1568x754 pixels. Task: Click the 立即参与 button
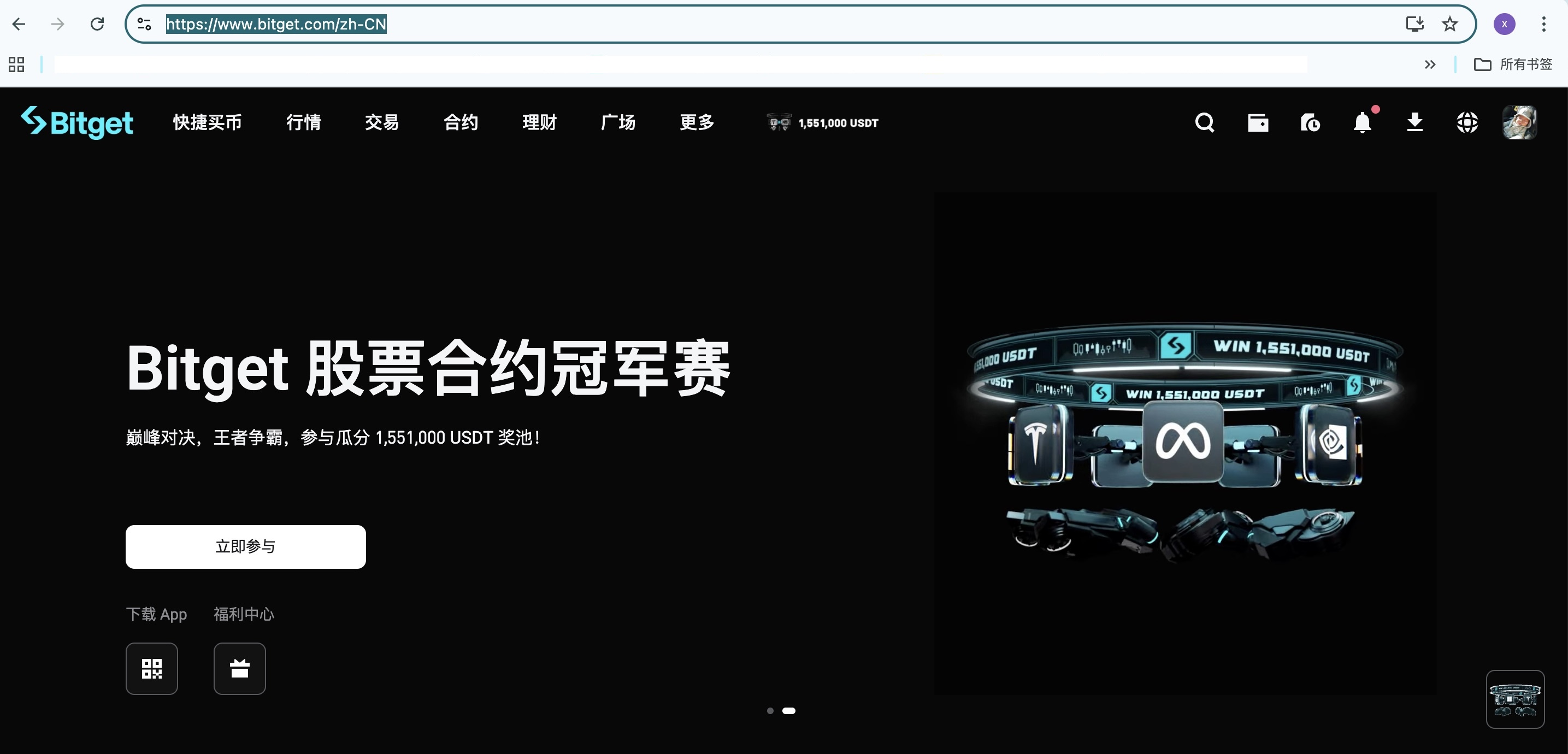pos(245,546)
